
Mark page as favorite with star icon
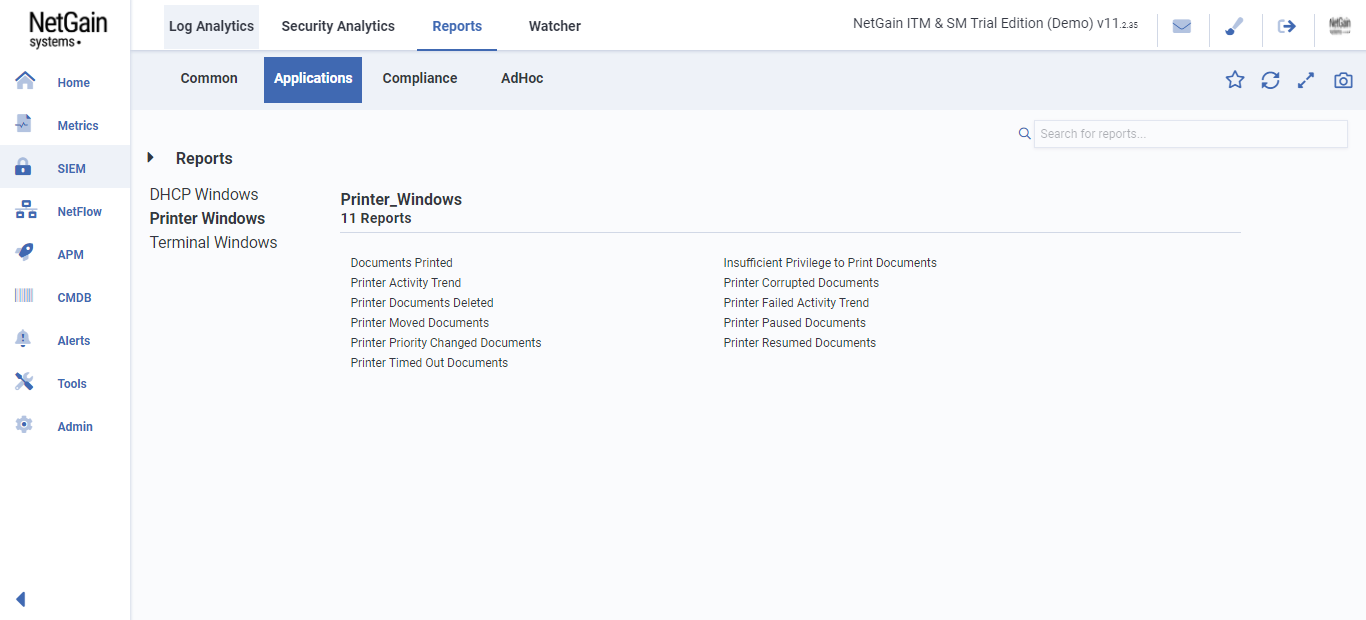coord(1235,80)
